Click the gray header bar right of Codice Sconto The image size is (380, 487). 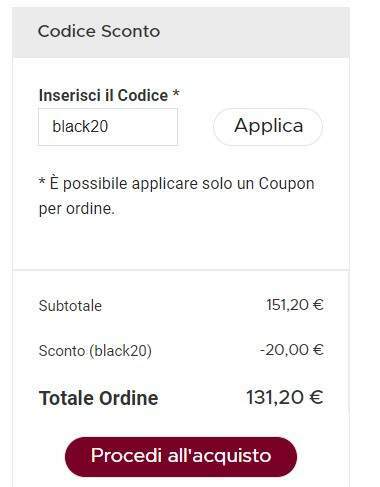coord(255,32)
